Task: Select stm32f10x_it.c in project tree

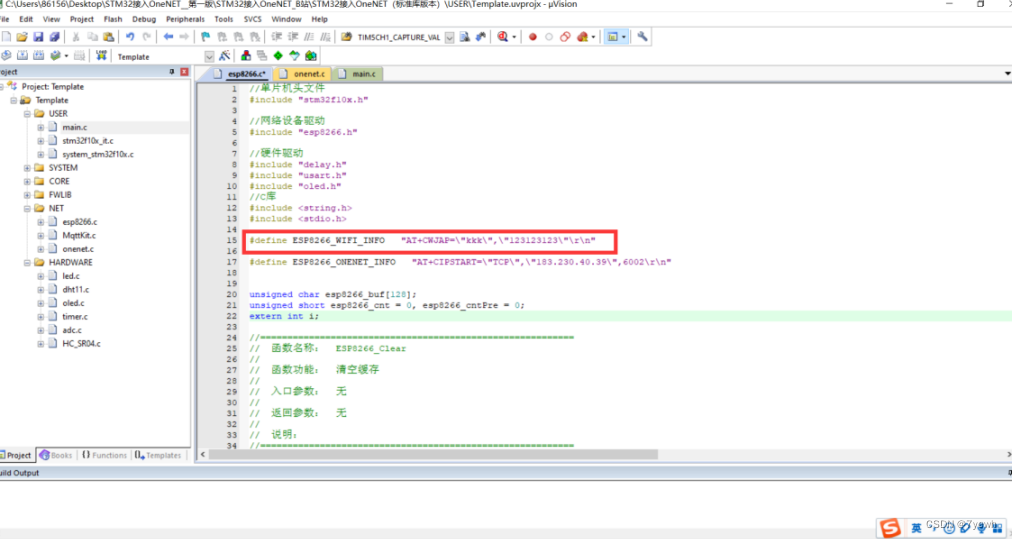Action: [88, 141]
